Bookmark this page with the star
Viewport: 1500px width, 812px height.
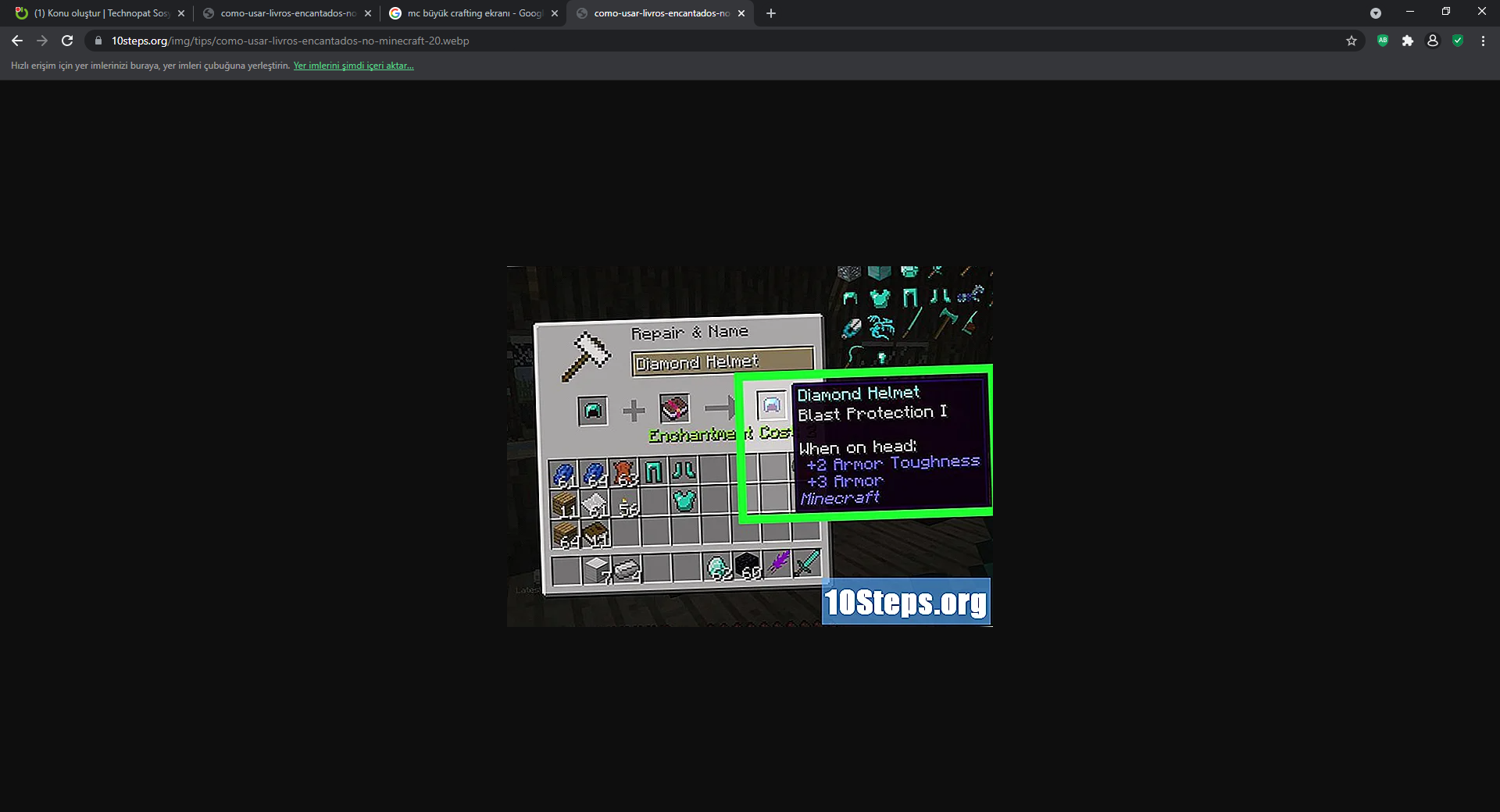point(1352,41)
